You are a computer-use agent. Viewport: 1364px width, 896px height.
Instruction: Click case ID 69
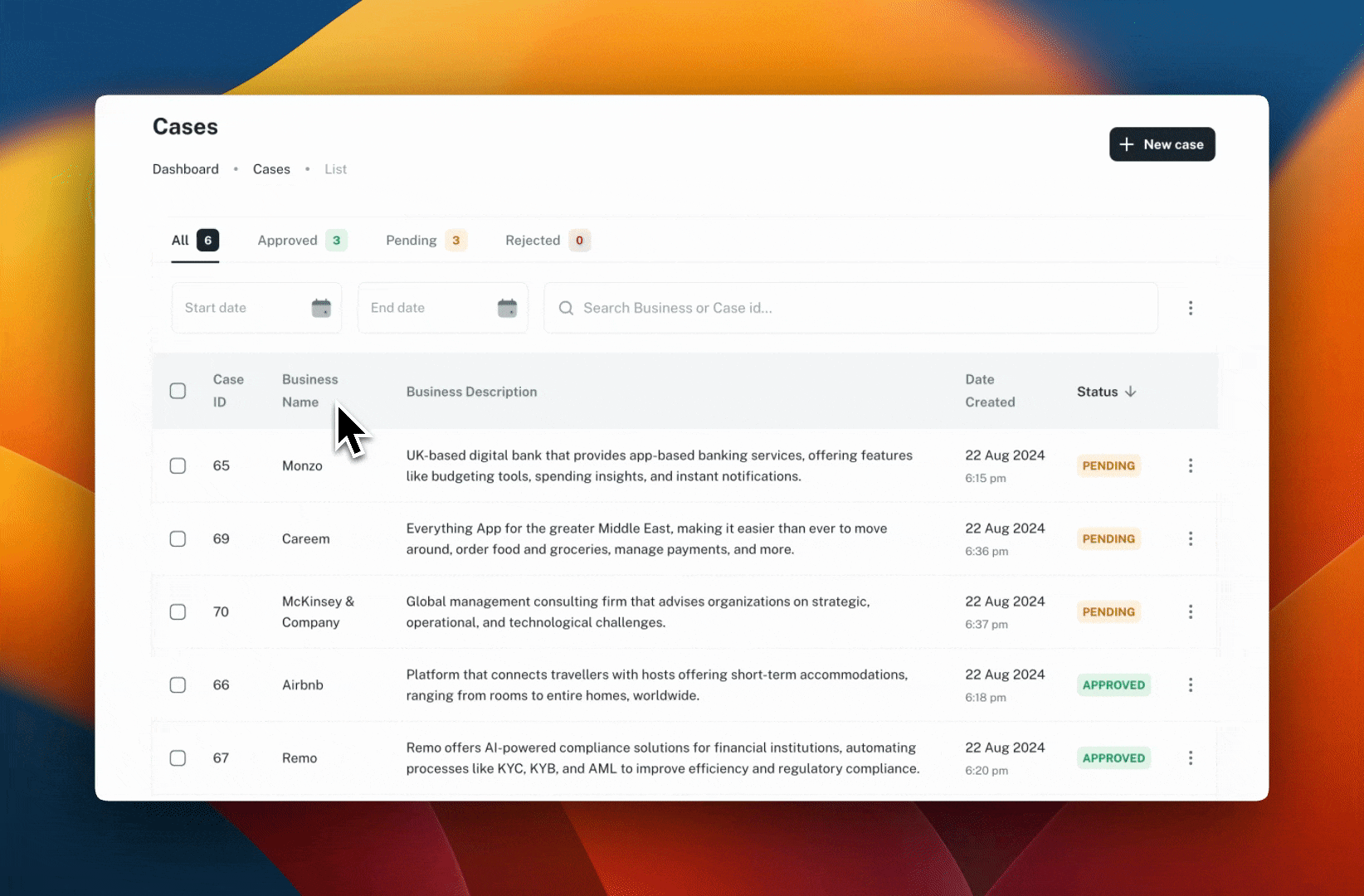click(221, 538)
